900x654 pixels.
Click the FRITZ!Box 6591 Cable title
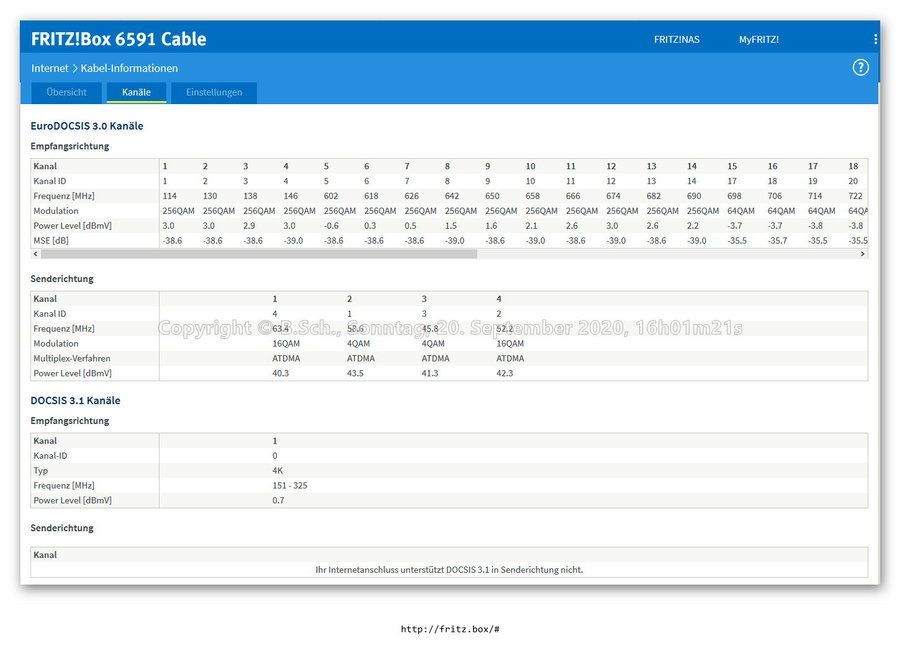click(119, 39)
